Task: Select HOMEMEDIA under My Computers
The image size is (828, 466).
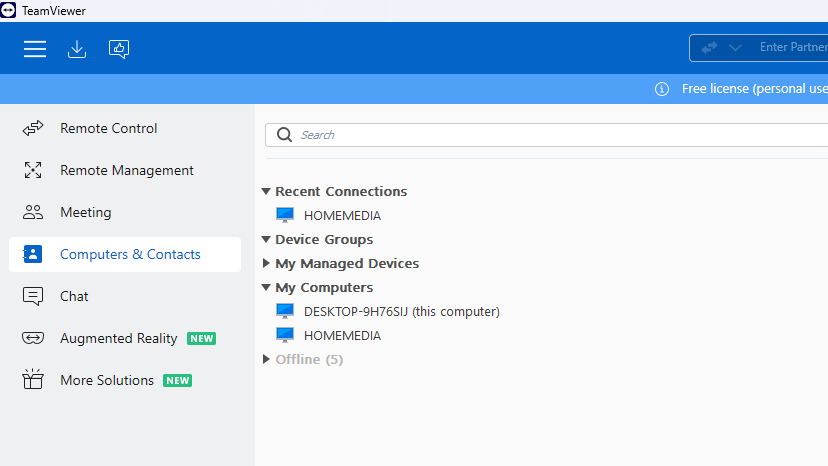Action: click(342, 335)
